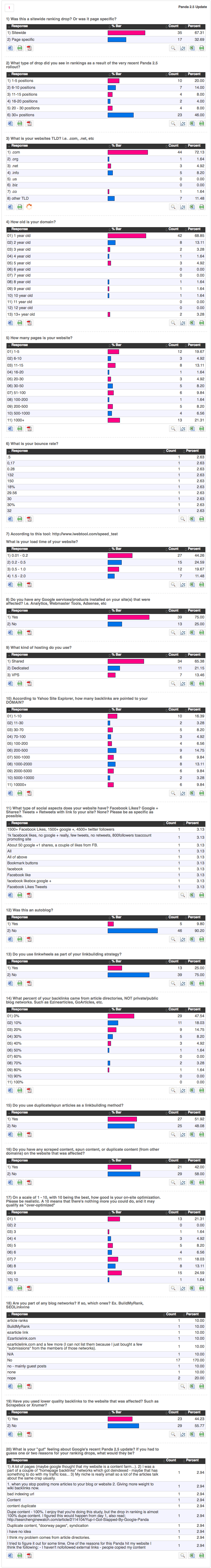Click the PDF icon under the on-site optimization table
The height and width of the screenshot is (1568, 211).
tap(29, 1288)
